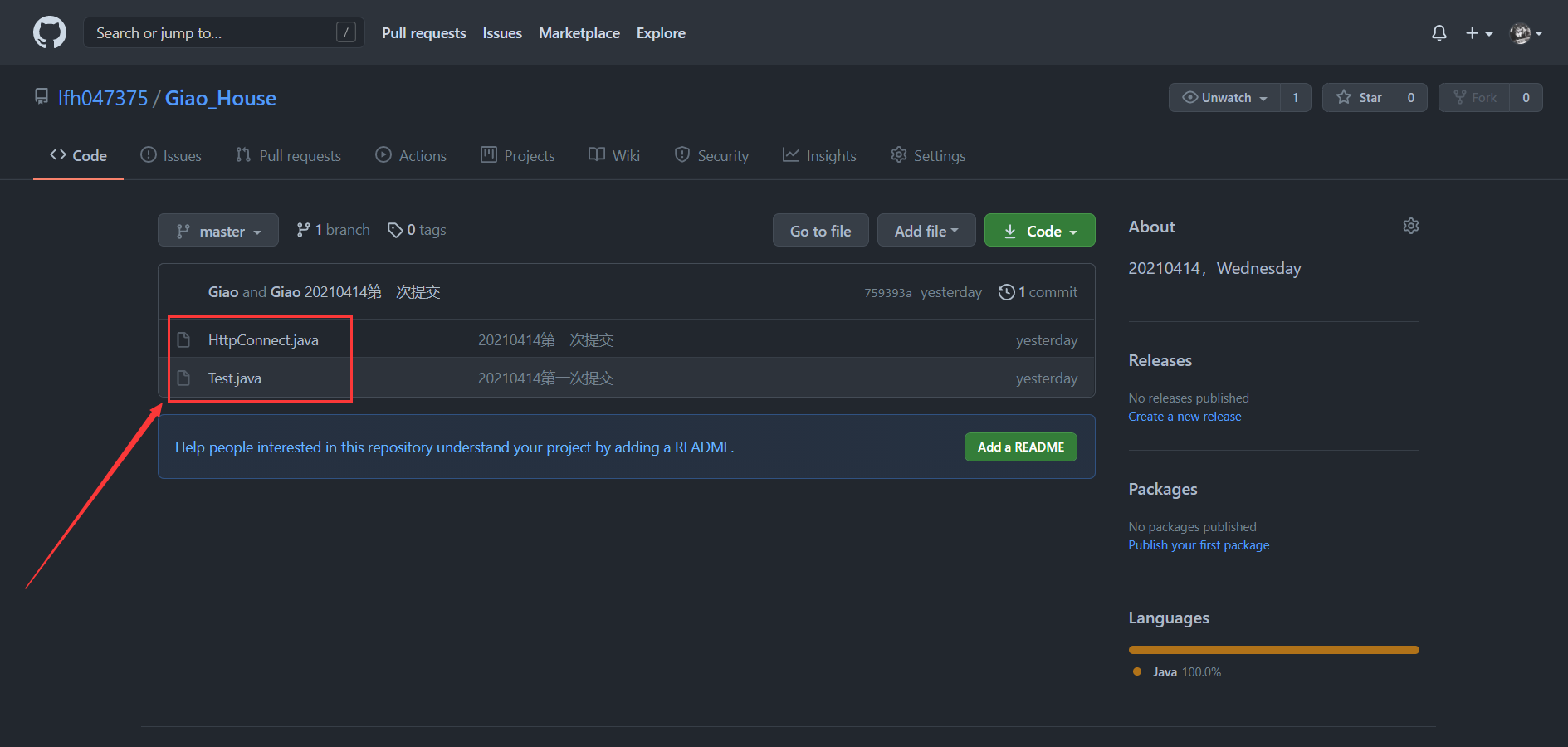Switch to the repository Issues tab
Image resolution: width=1568 pixels, height=747 pixels.
coord(171,155)
